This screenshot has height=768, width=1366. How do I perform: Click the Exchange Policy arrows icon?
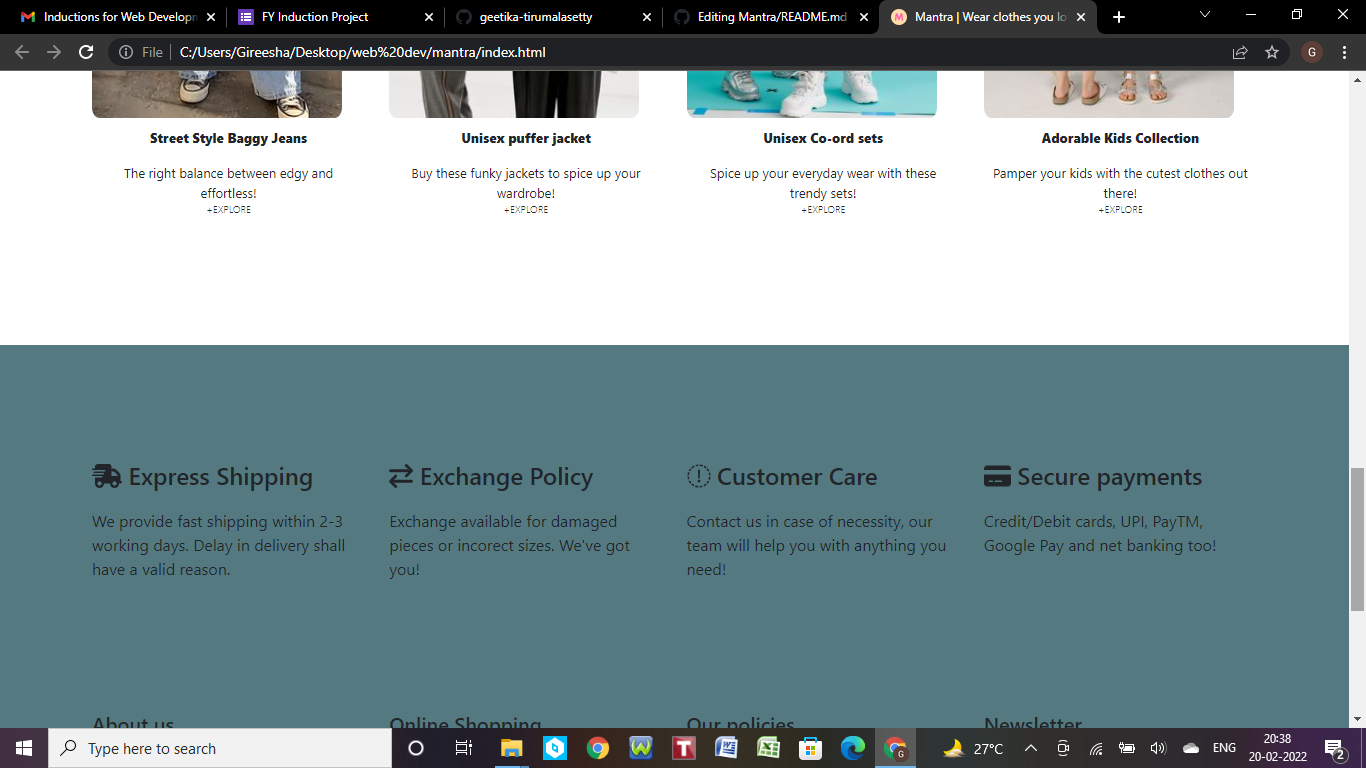tap(399, 476)
